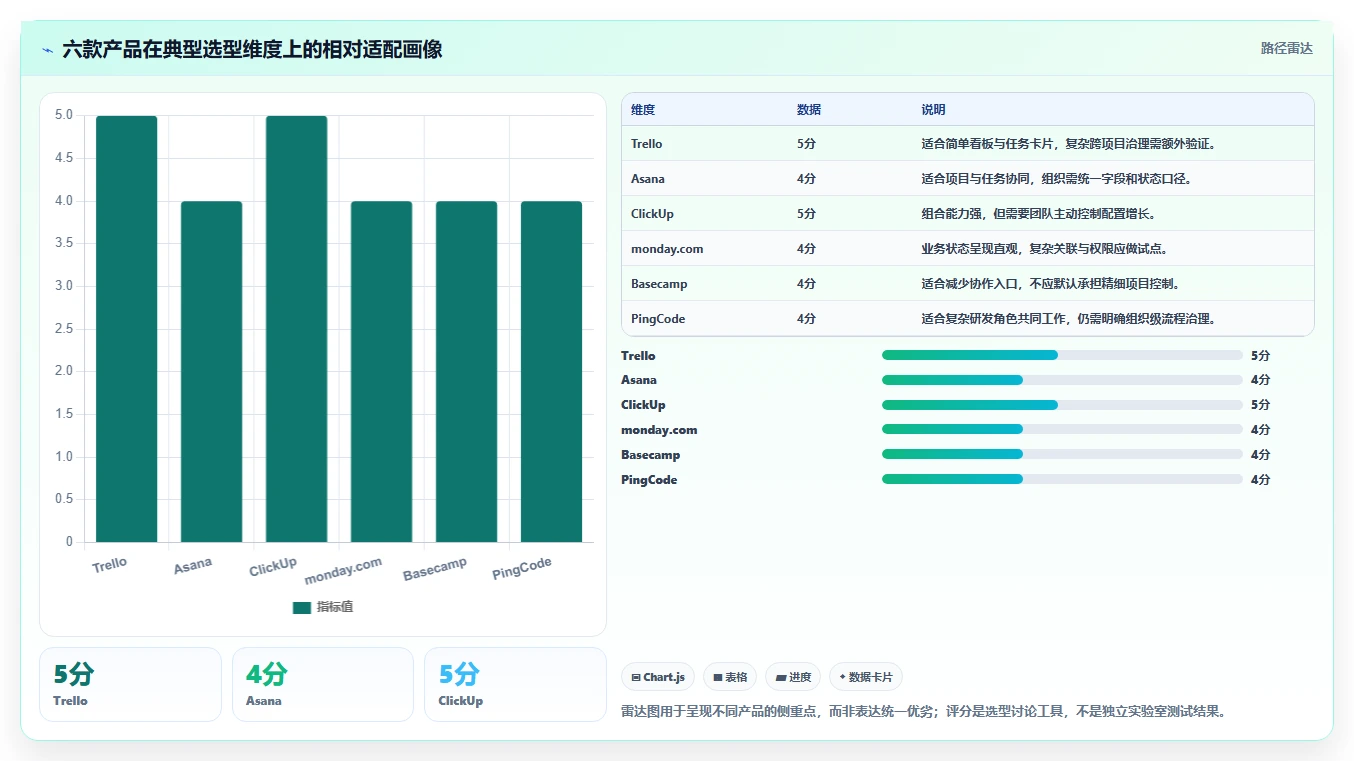This screenshot has width=1354, height=761.
Task: Click the PingCode label on the chart's x-axis
Action: (x=522, y=568)
